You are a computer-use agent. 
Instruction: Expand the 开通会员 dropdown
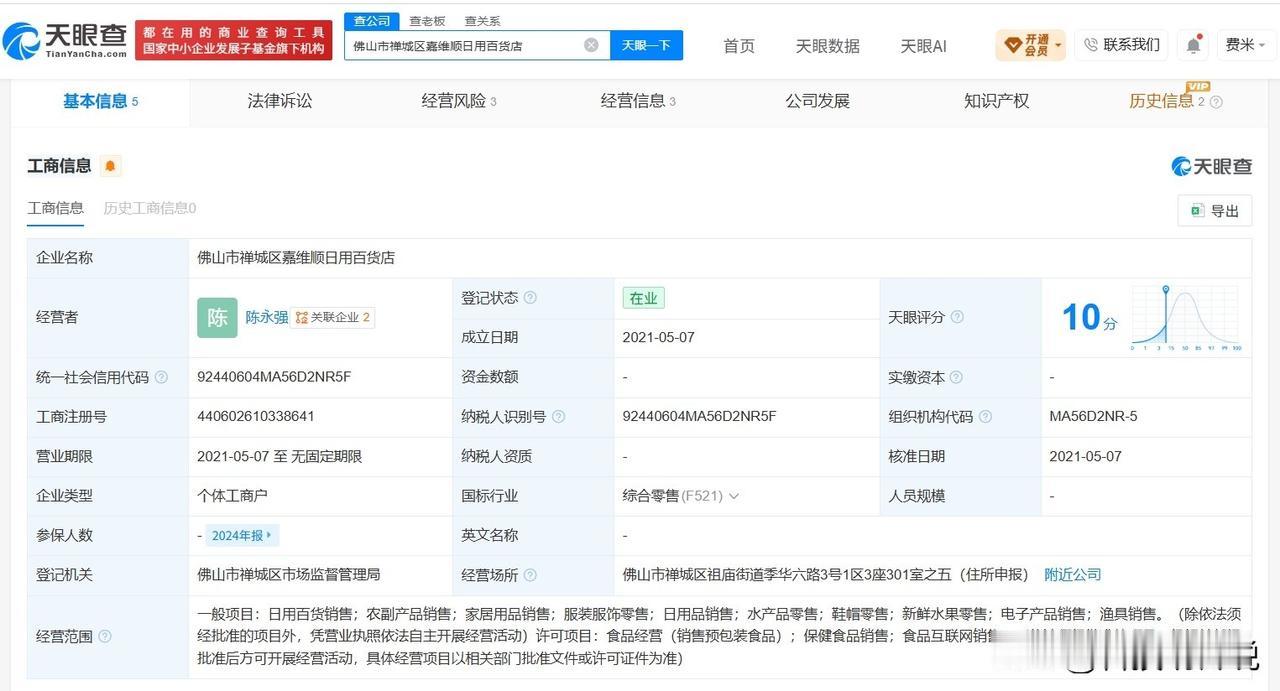[x=1031, y=45]
